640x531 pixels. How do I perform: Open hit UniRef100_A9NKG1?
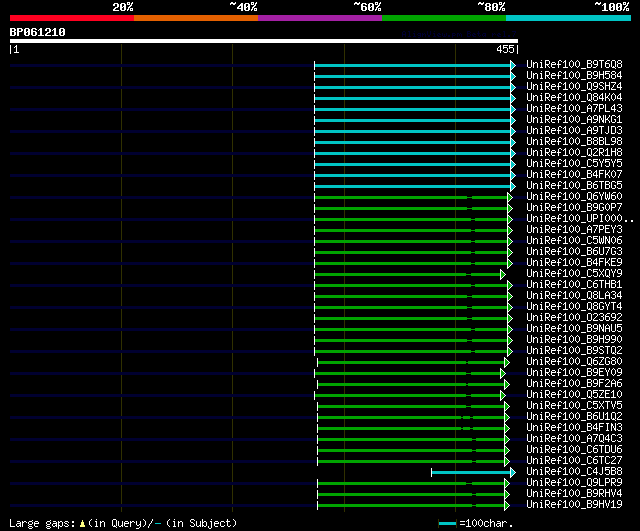574,120
